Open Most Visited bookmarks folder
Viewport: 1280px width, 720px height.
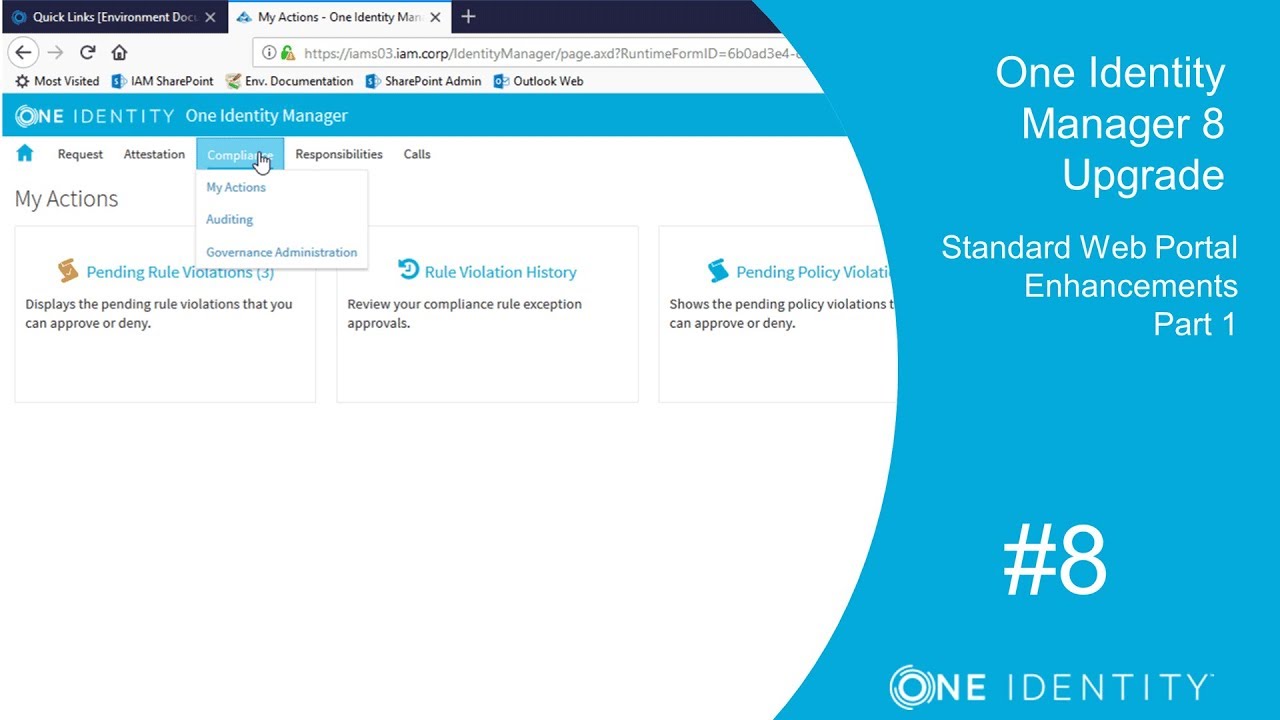click(x=57, y=81)
